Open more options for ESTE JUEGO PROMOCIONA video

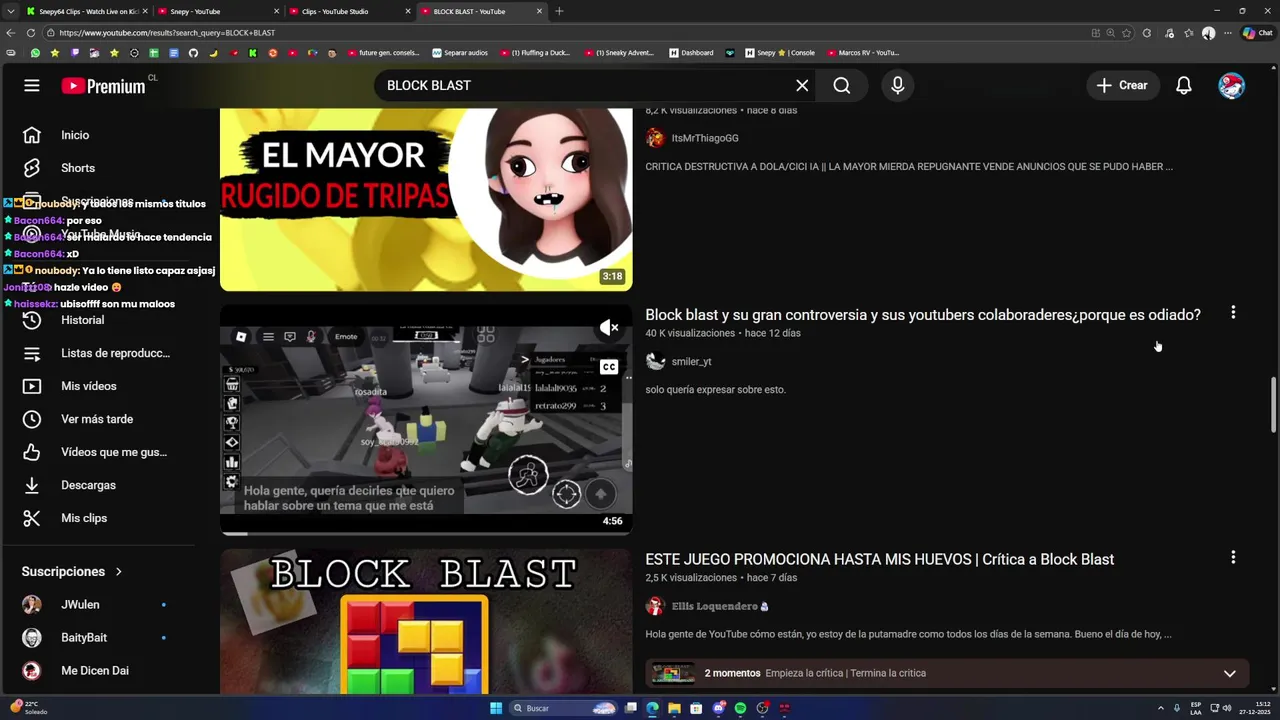1233,557
